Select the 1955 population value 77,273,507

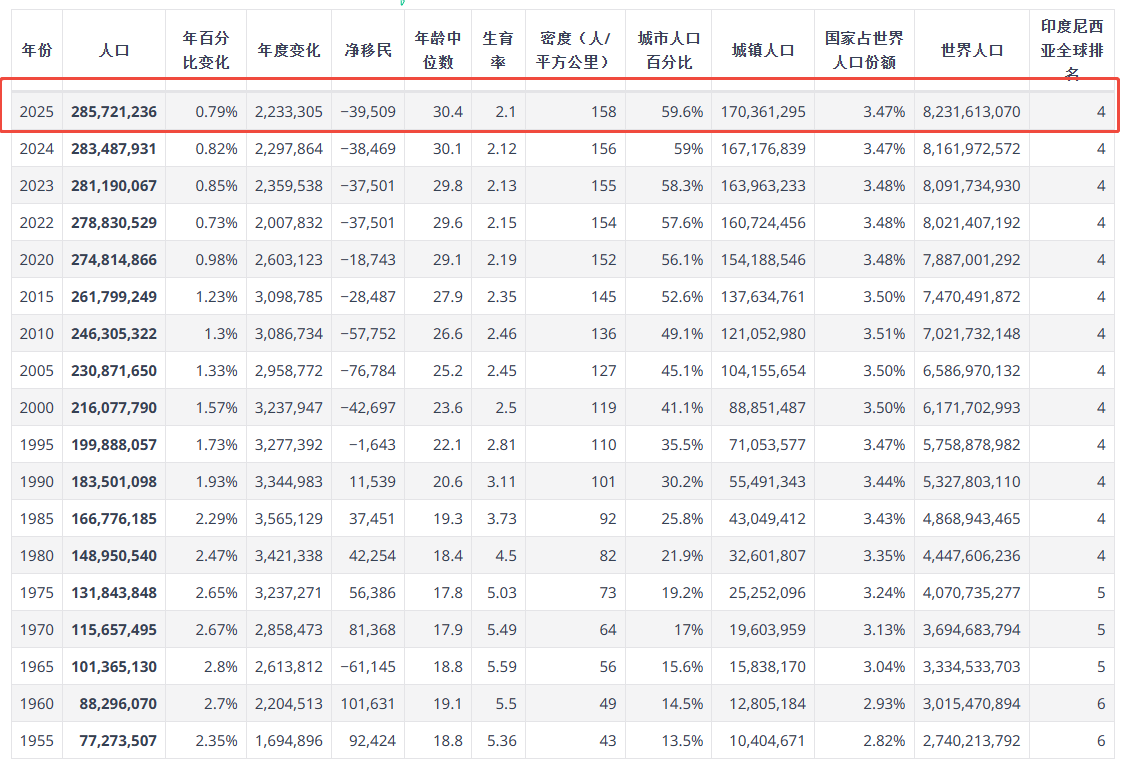[x=114, y=741]
